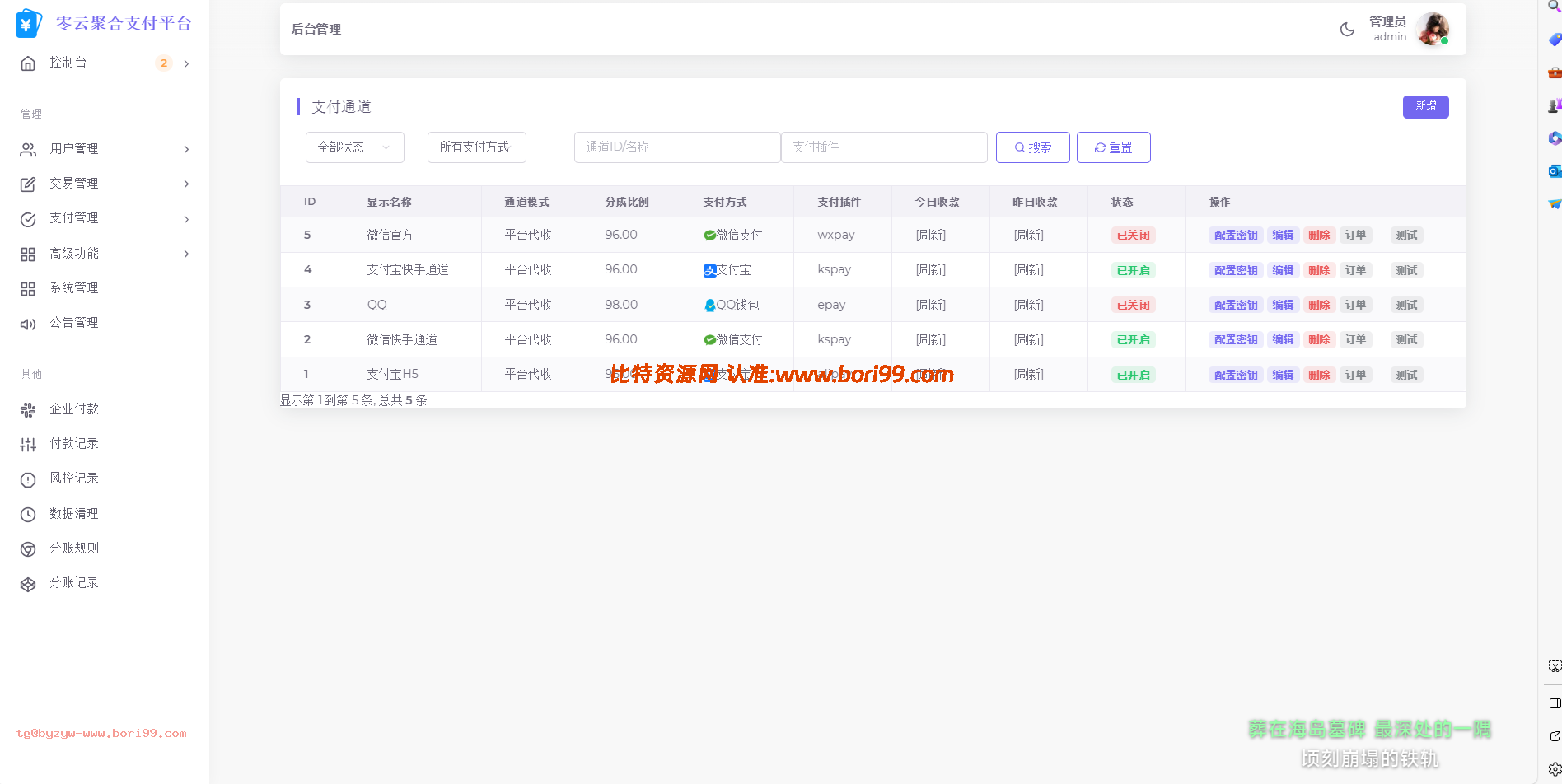Open the 所有支付方式 dropdown

(477, 147)
